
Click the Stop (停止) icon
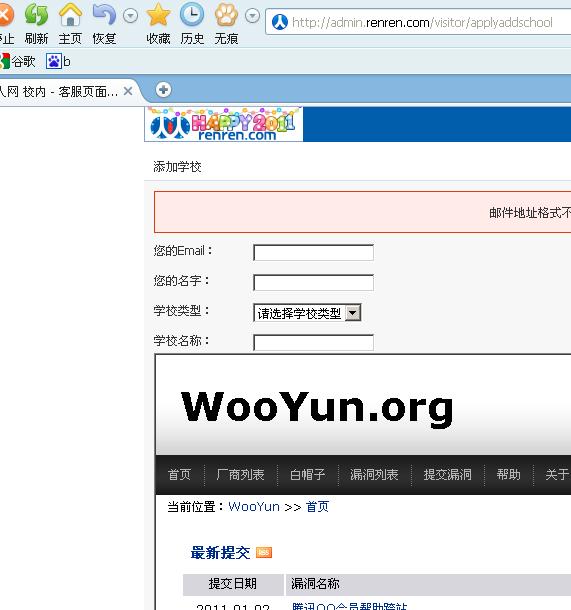(x=5, y=15)
